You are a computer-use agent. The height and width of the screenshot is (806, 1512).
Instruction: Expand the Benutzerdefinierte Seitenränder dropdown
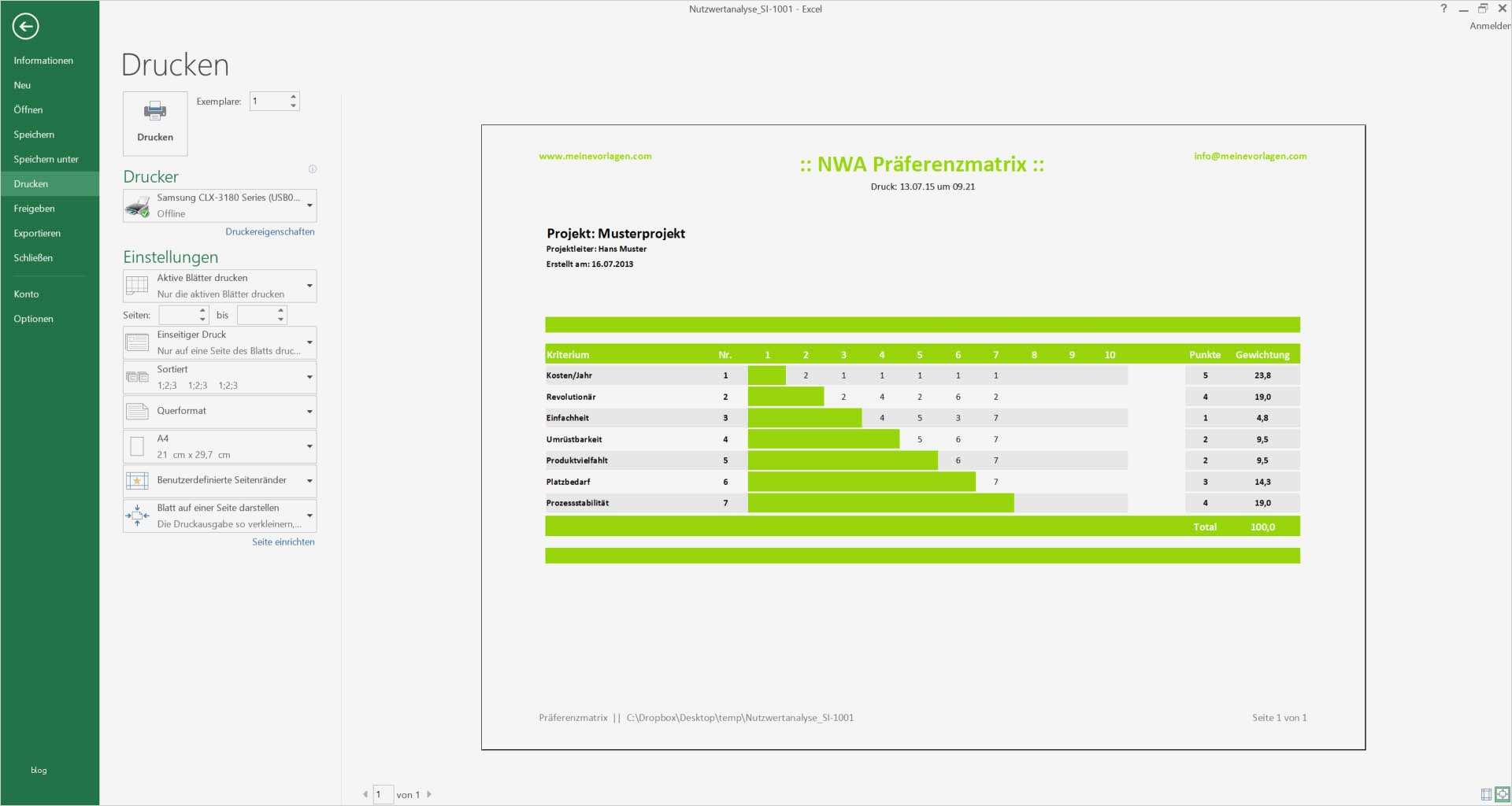point(220,480)
